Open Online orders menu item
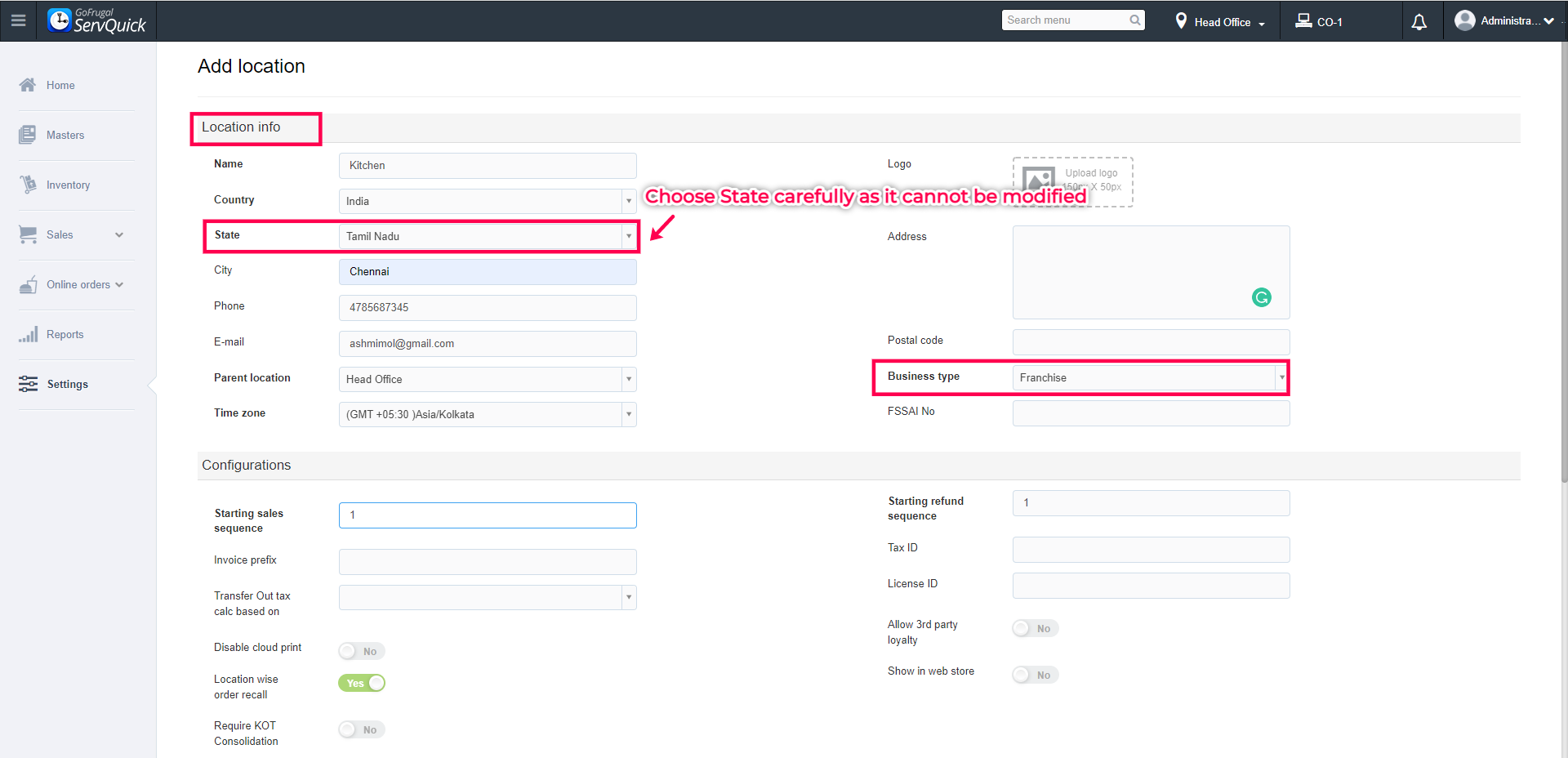The image size is (1568, 758). pos(78,284)
